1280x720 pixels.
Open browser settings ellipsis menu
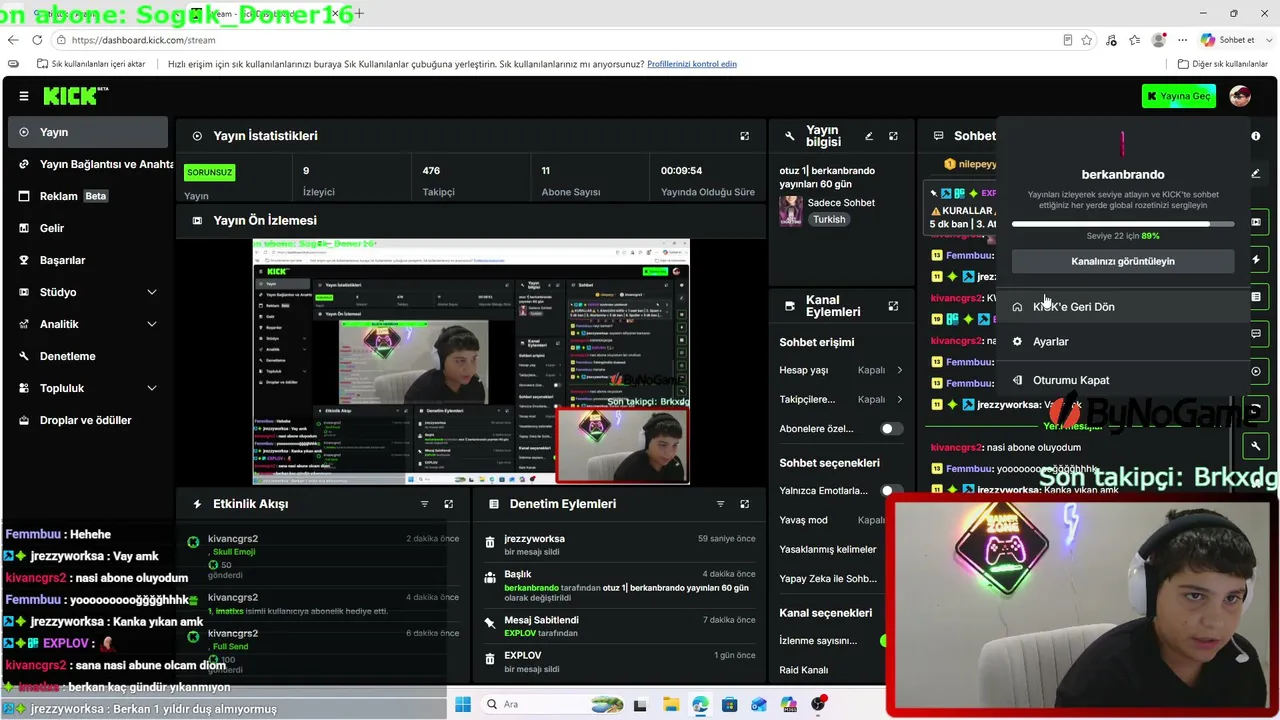tap(1183, 40)
